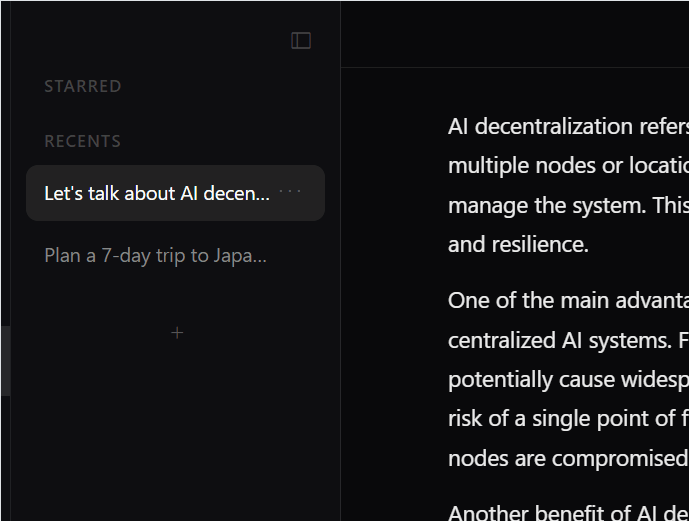Open three-dot options for AI decentralization chat
The width and height of the screenshot is (689, 521).
[290, 192]
